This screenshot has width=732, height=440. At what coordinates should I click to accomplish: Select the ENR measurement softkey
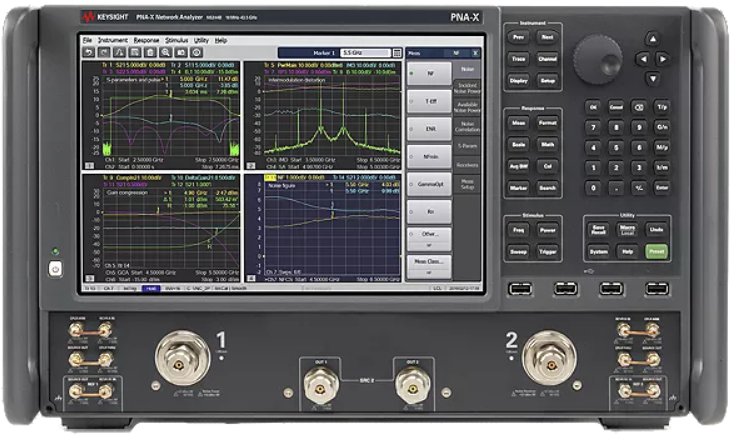click(429, 129)
